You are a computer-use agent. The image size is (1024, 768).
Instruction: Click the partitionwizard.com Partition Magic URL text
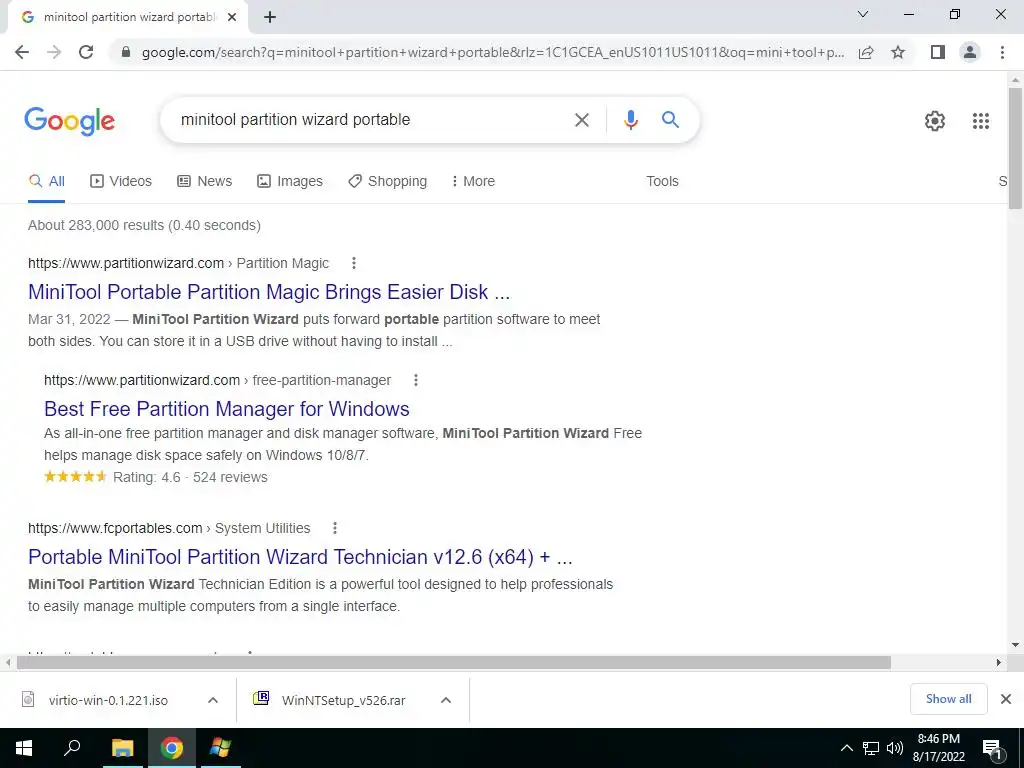(x=178, y=263)
